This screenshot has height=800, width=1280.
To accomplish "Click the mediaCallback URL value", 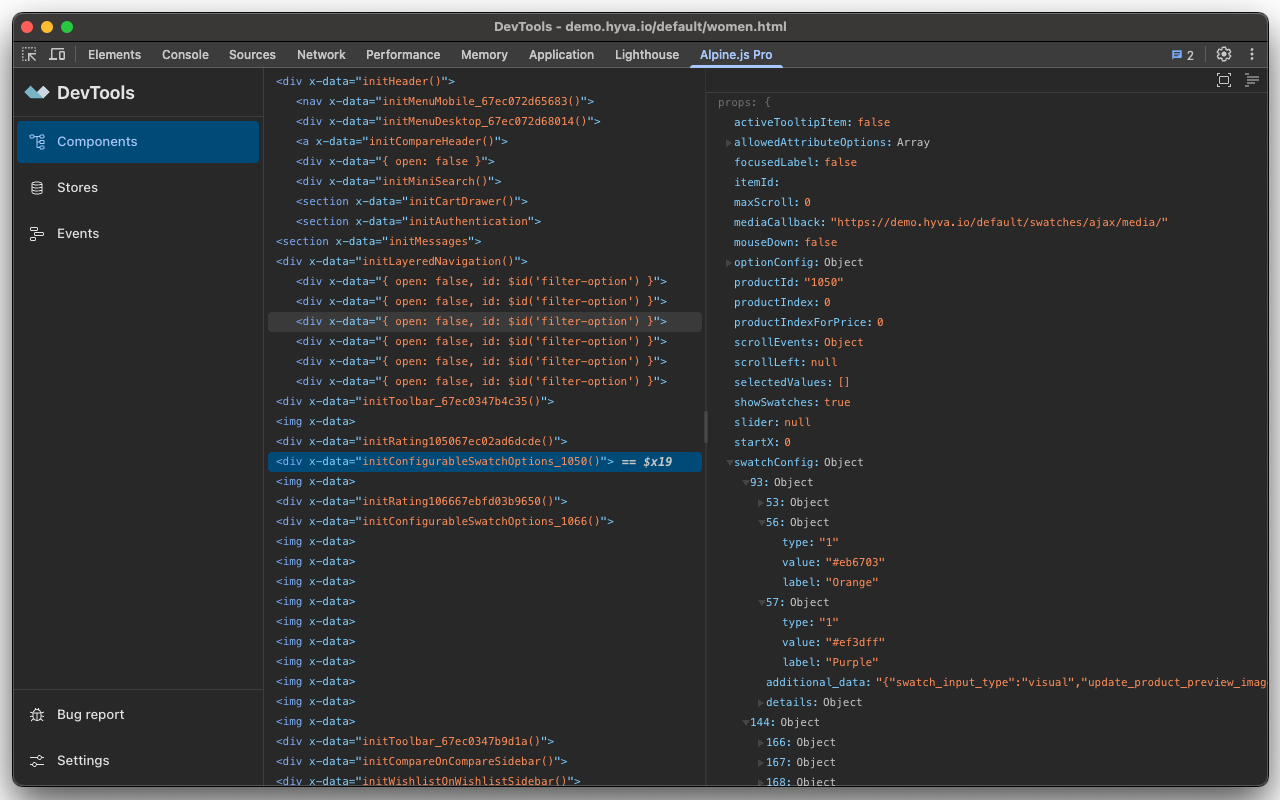I will [x=999, y=222].
